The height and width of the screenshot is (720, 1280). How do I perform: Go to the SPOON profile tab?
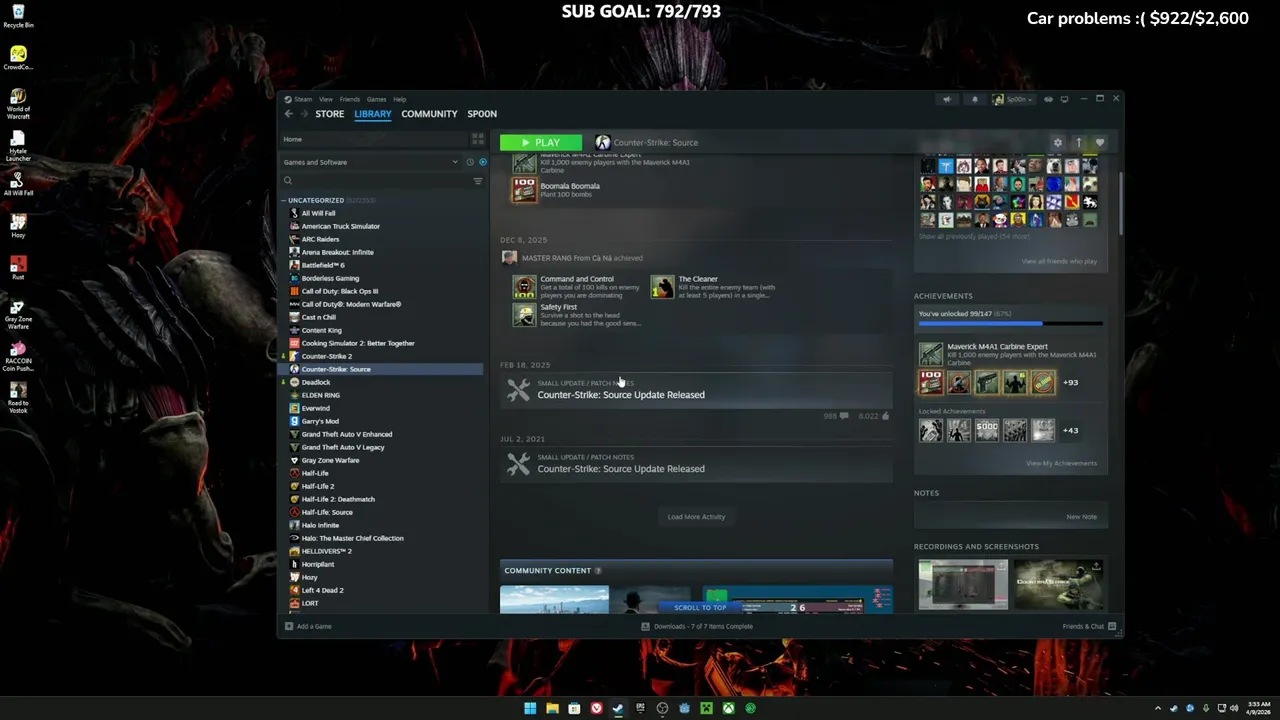point(481,114)
